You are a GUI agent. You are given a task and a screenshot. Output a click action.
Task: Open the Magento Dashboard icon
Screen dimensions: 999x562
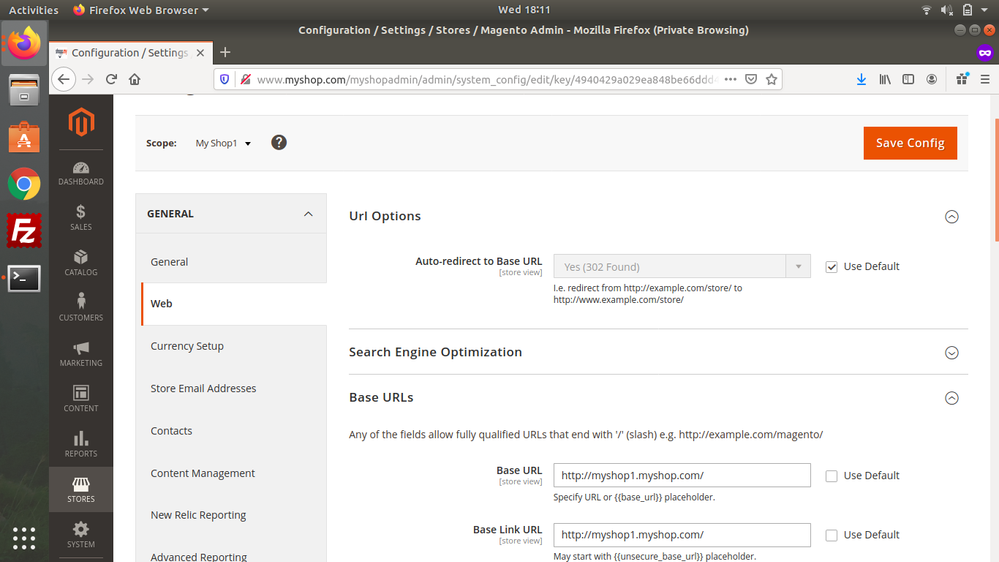pyautogui.click(x=81, y=173)
